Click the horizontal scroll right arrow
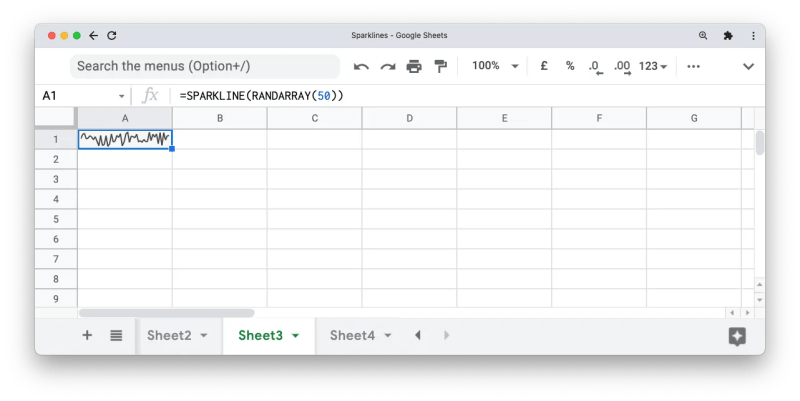Viewport: 800px width, 401px height. [747, 313]
